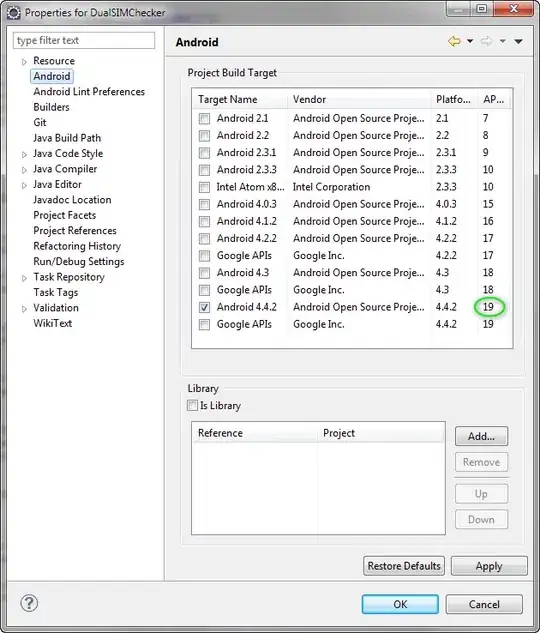Check the Android 4.1.2 target checkbox
This screenshot has width=540, height=633.
pos(204,222)
